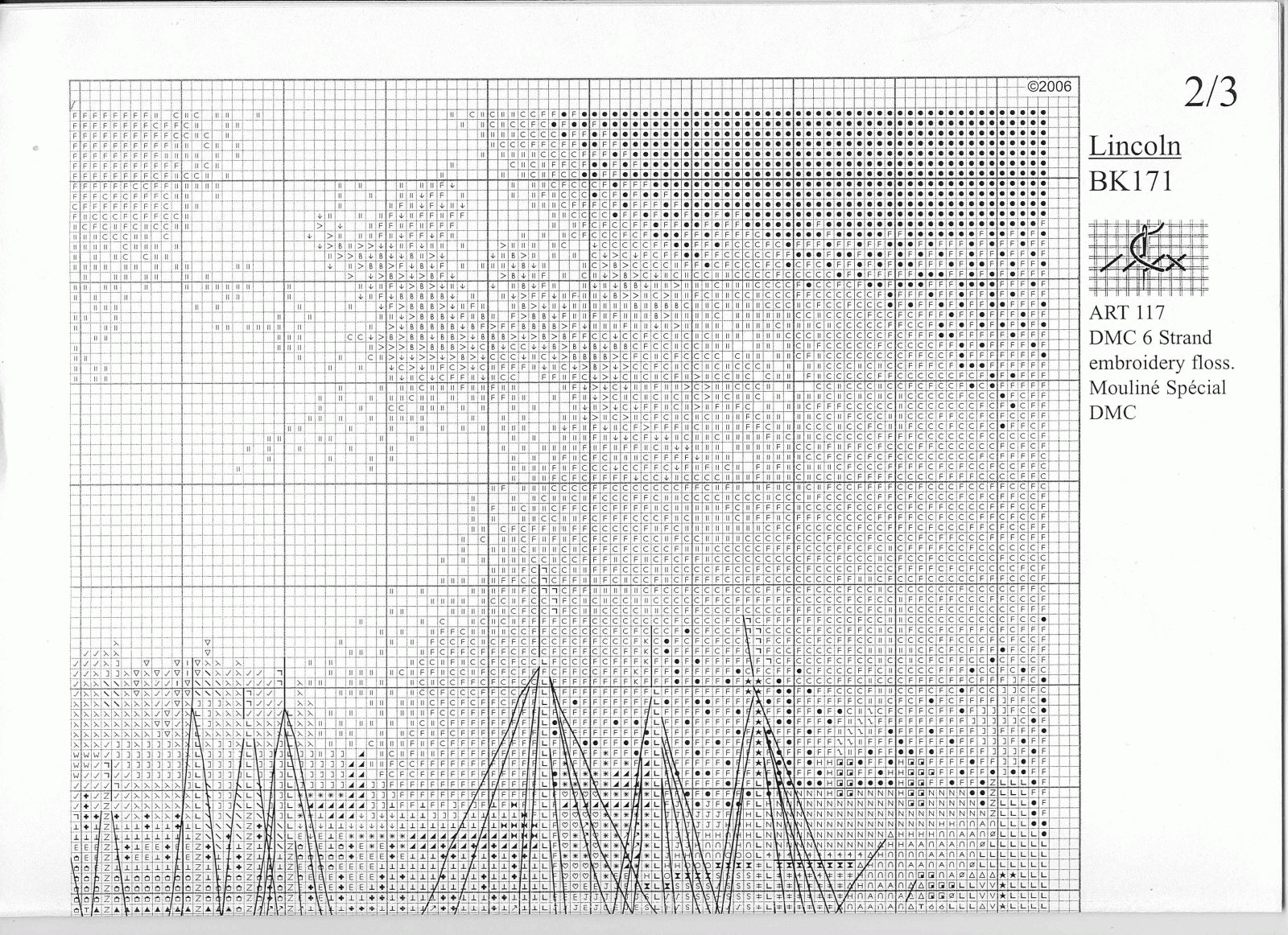Image resolution: width=1288 pixels, height=935 pixels.
Task: Click the pattern code BK171
Action: tap(1130, 182)
